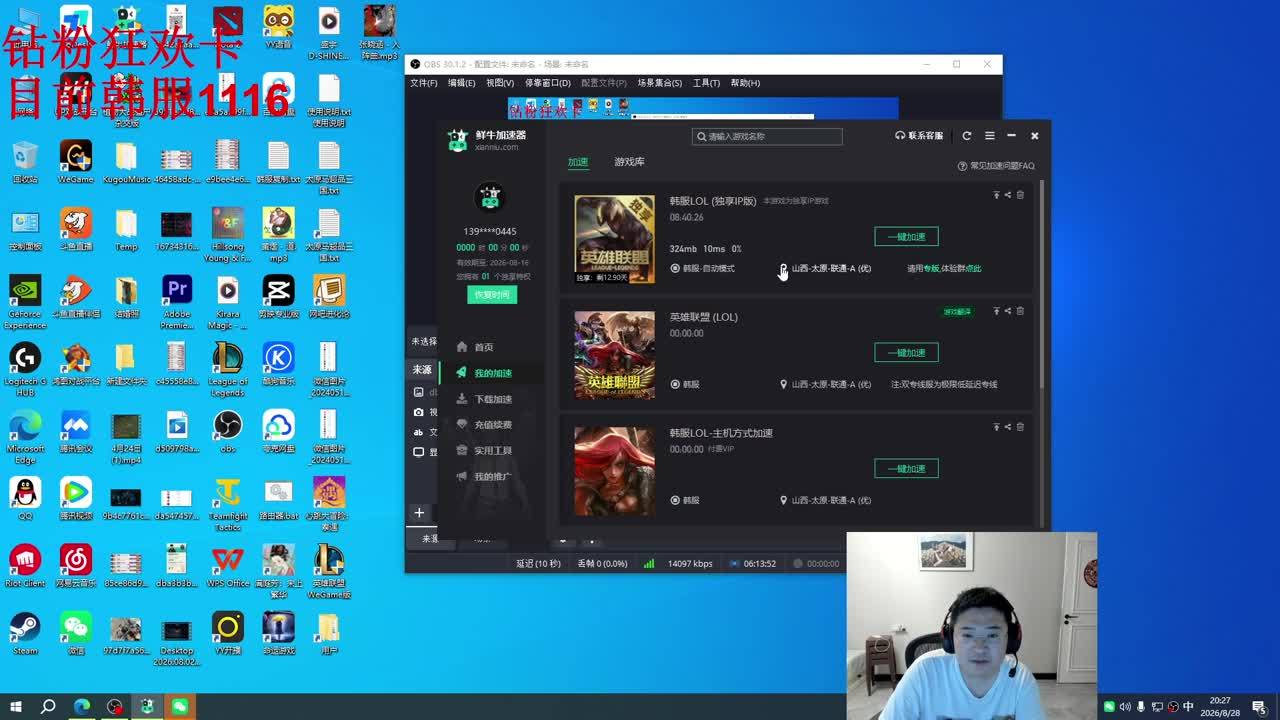
Task: Open Microsoft Edge from the taskbar
Action: [82, 706]
